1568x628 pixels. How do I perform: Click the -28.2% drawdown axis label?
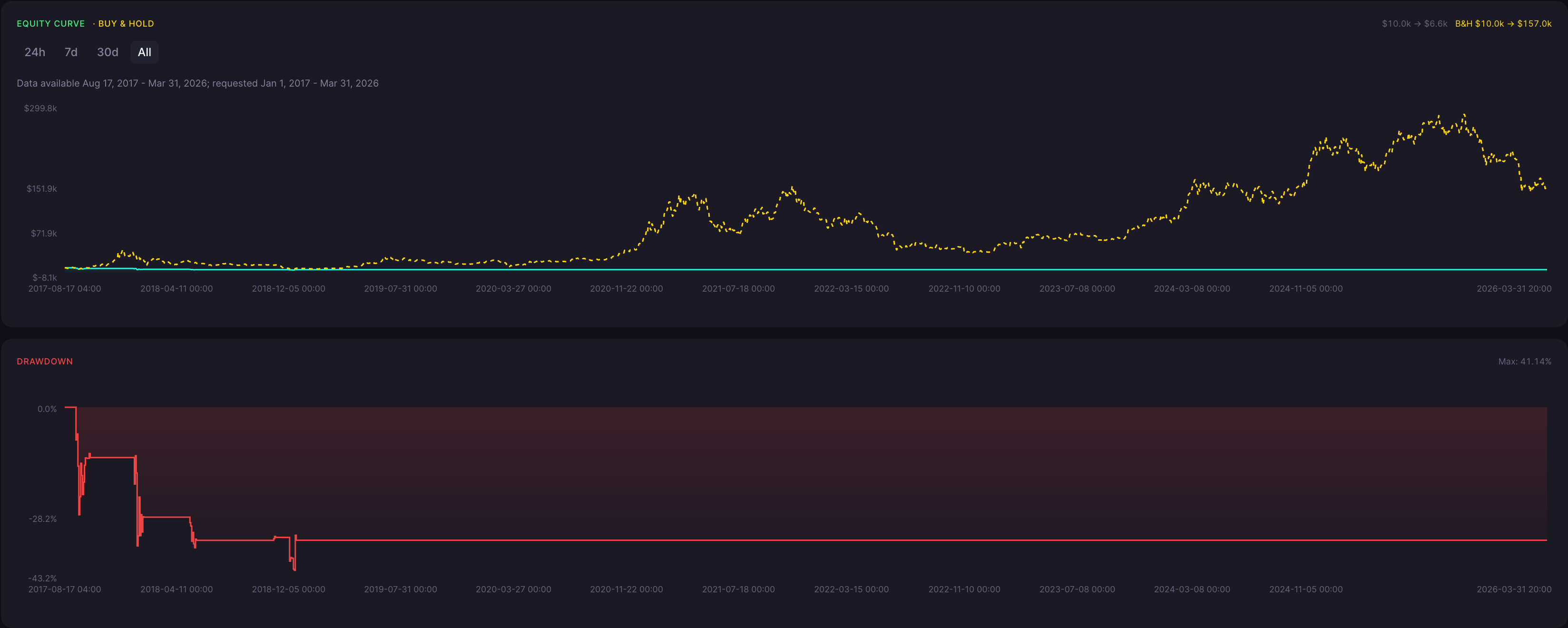pos(43,519)
